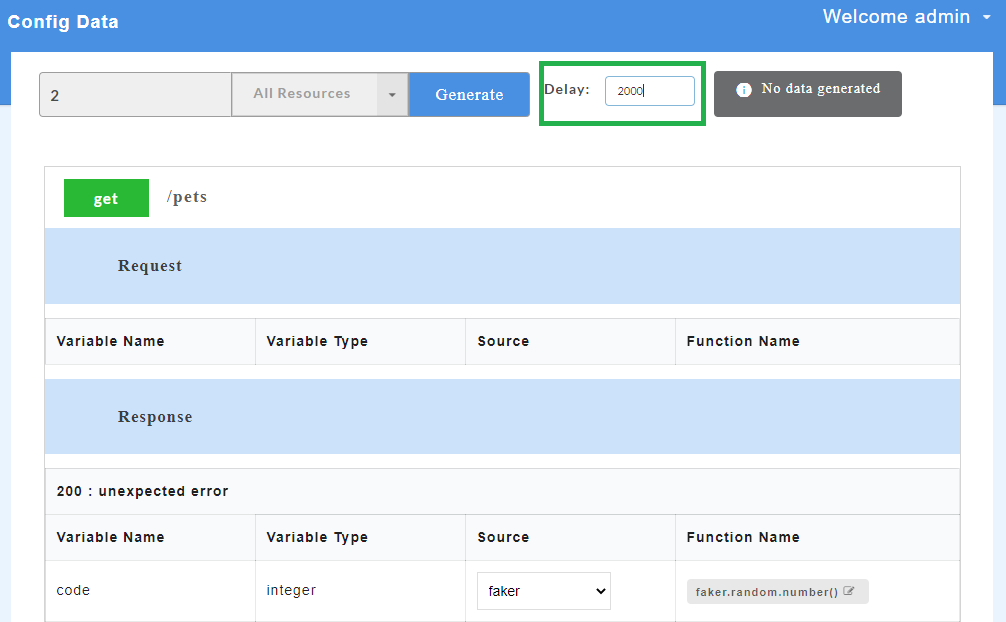The width and height of the screenshot is (1006, 622).
Task: Click the Delay label text
Action: click(x=567, y=90)
